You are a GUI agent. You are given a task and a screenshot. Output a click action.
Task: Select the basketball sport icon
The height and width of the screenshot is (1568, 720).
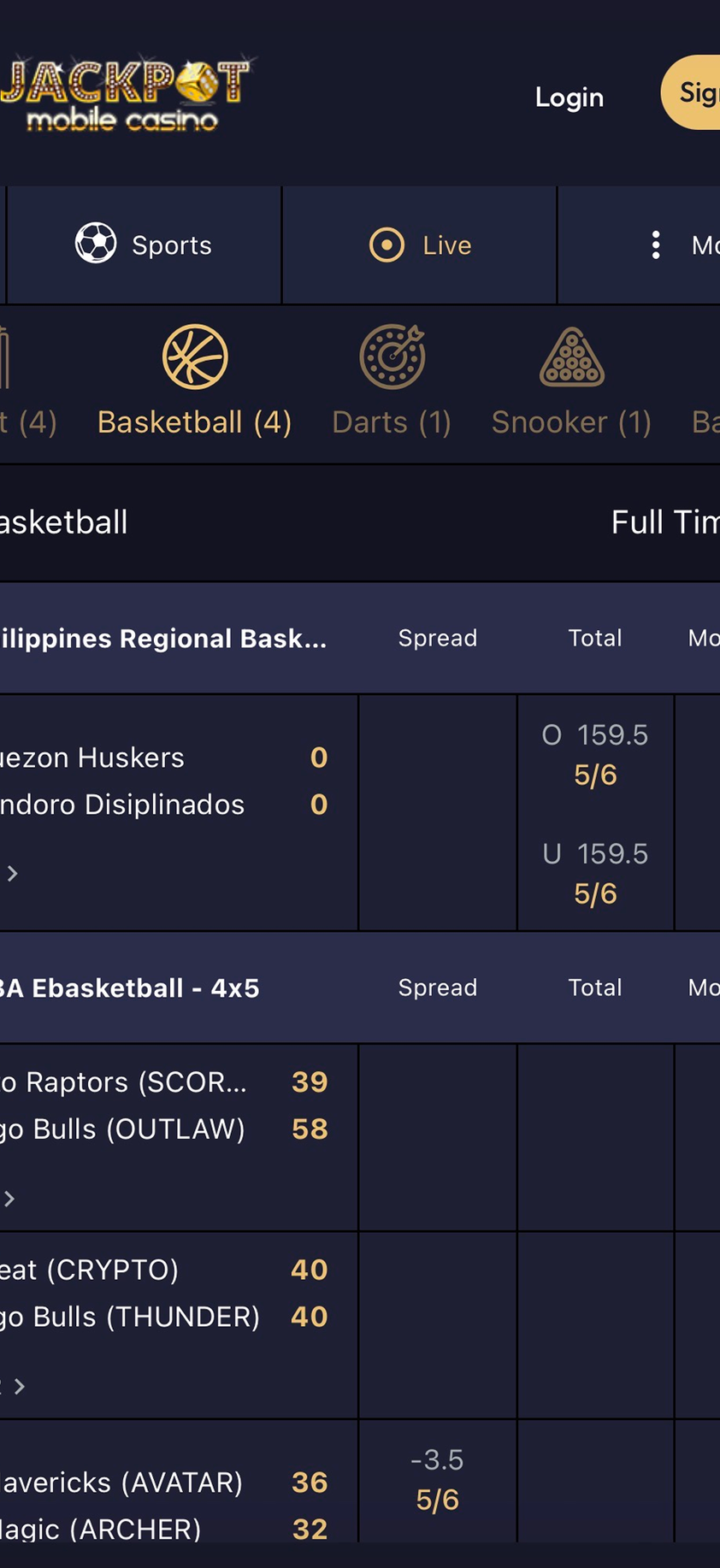[x=195, y=357]
